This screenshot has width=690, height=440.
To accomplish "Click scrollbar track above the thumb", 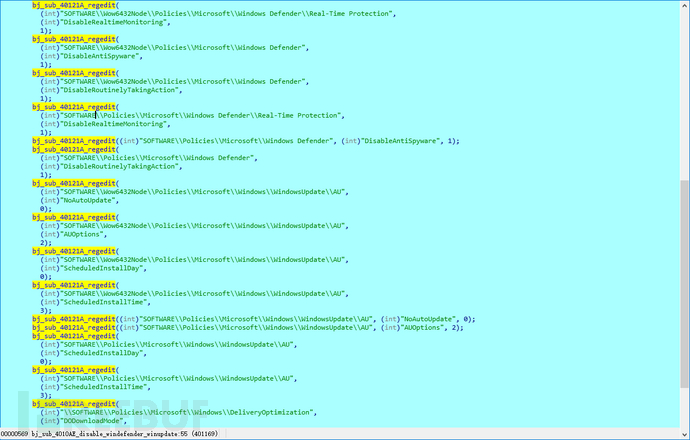I will 685,94.
